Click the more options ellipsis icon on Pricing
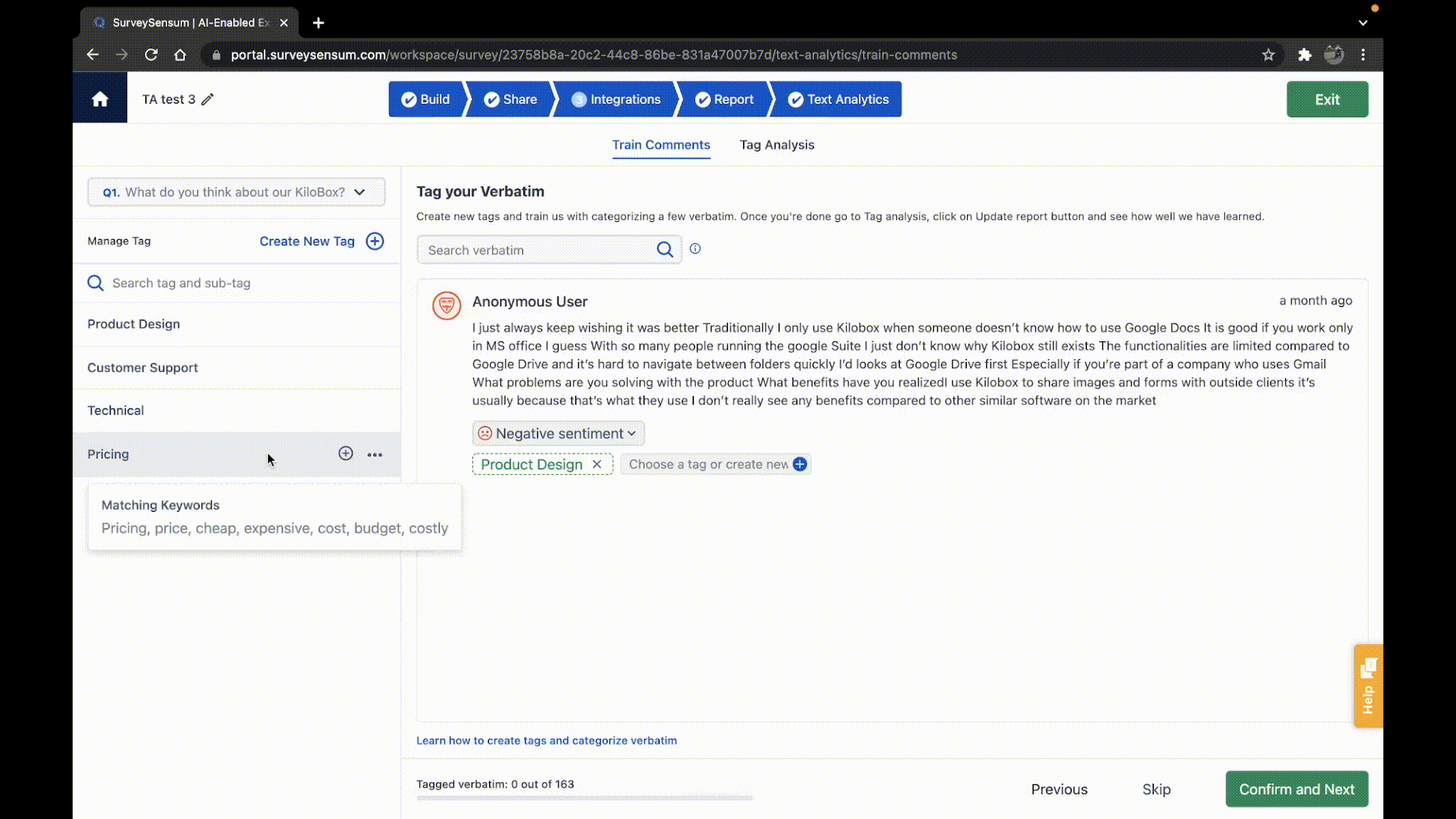Image resolution: width=1456 pixels, height=819 pixels. (375, 454)
